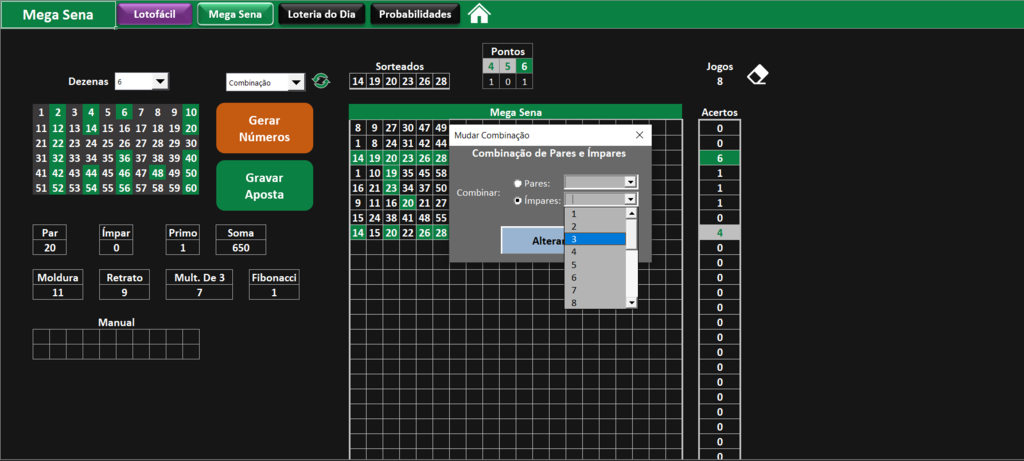1024x461 pixels.
Task: Pick number 1 in the number board
Action: click(41, 112)
